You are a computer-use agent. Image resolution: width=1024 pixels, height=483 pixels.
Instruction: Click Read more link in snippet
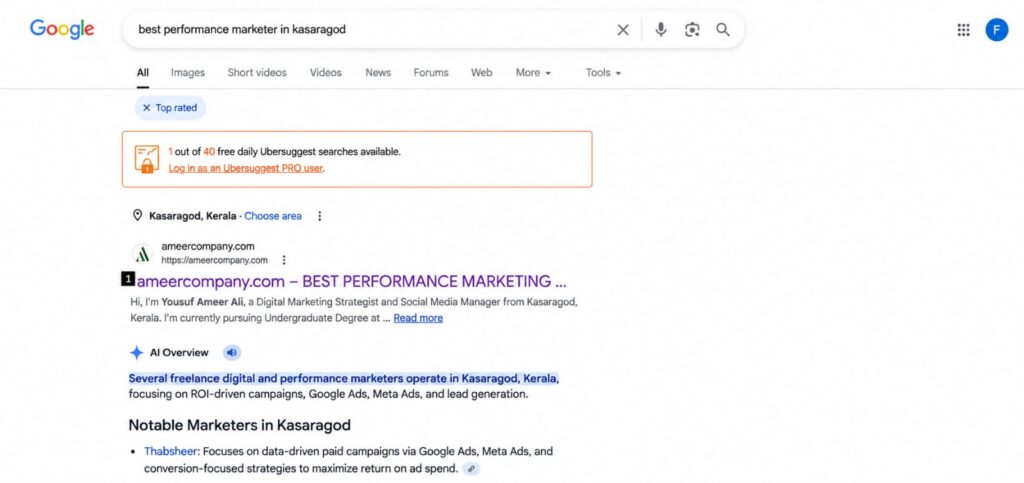click(418, 318)
